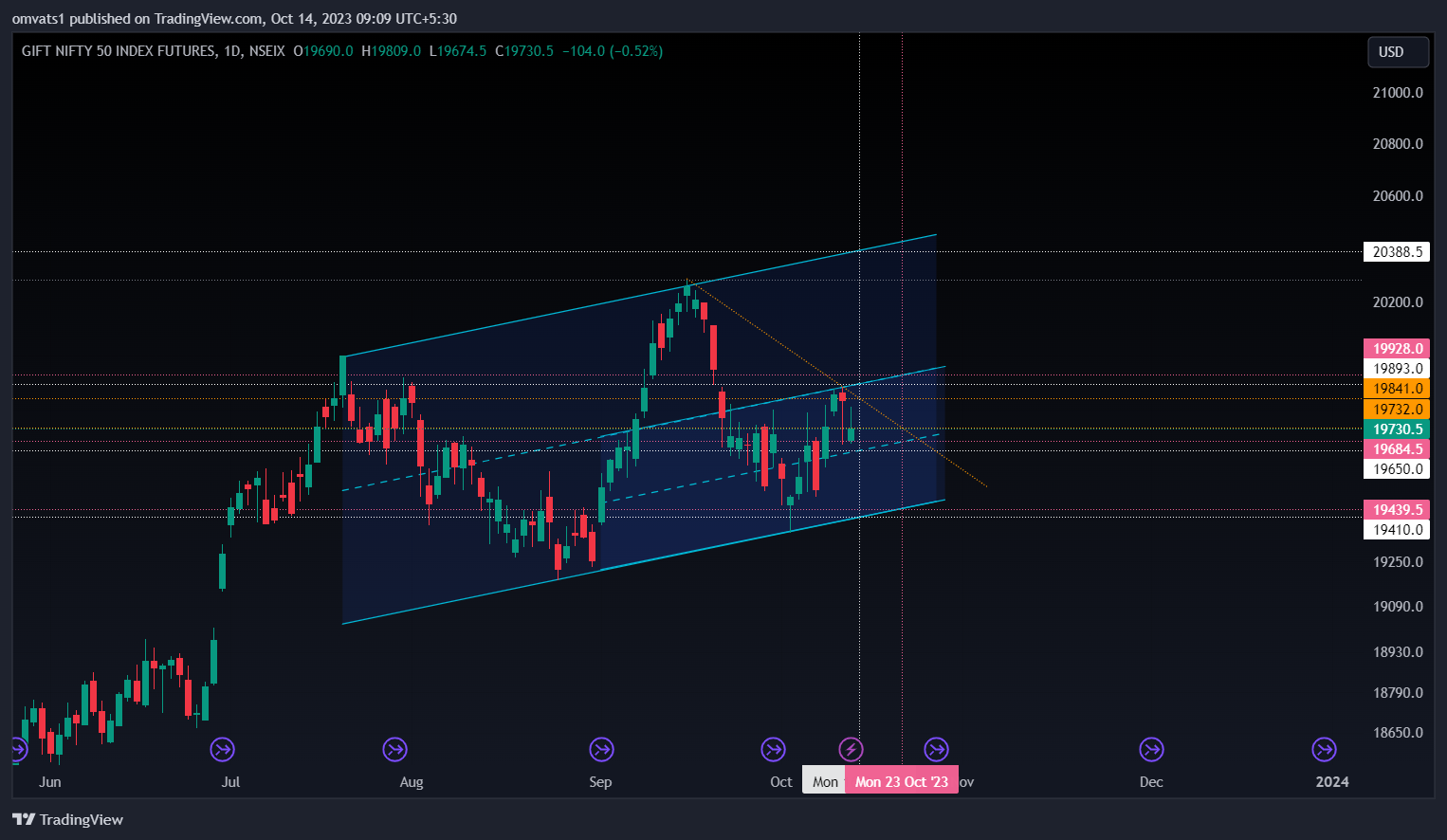Click the high price value 19809.0
This screenshot has width=1447, height=840.
[x=395, y=51]
